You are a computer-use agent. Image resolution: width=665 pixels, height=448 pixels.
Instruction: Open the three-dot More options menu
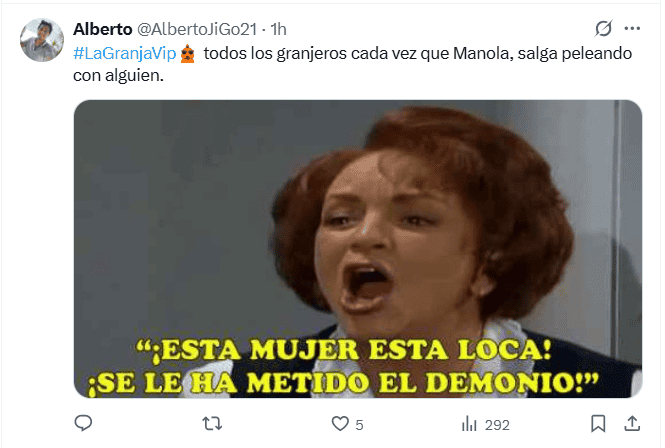coord(632,28)
